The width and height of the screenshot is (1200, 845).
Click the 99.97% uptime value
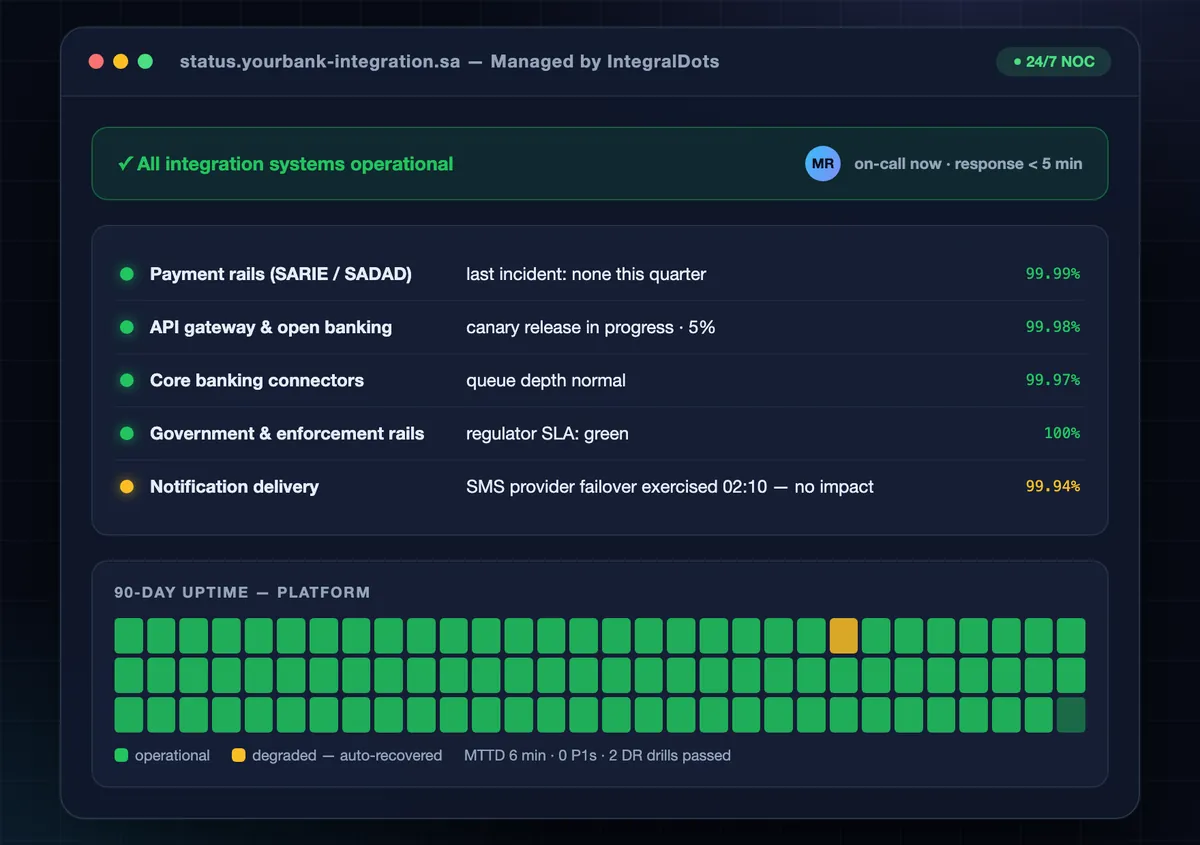pyautogui.click(x=1053, y=380)
